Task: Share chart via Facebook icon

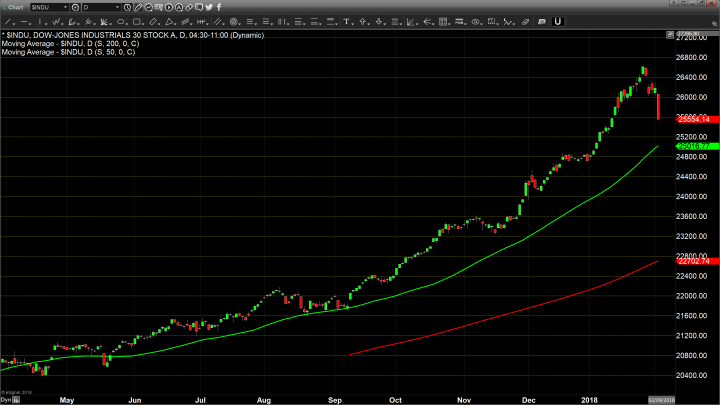Action: [x=219, y=7]
